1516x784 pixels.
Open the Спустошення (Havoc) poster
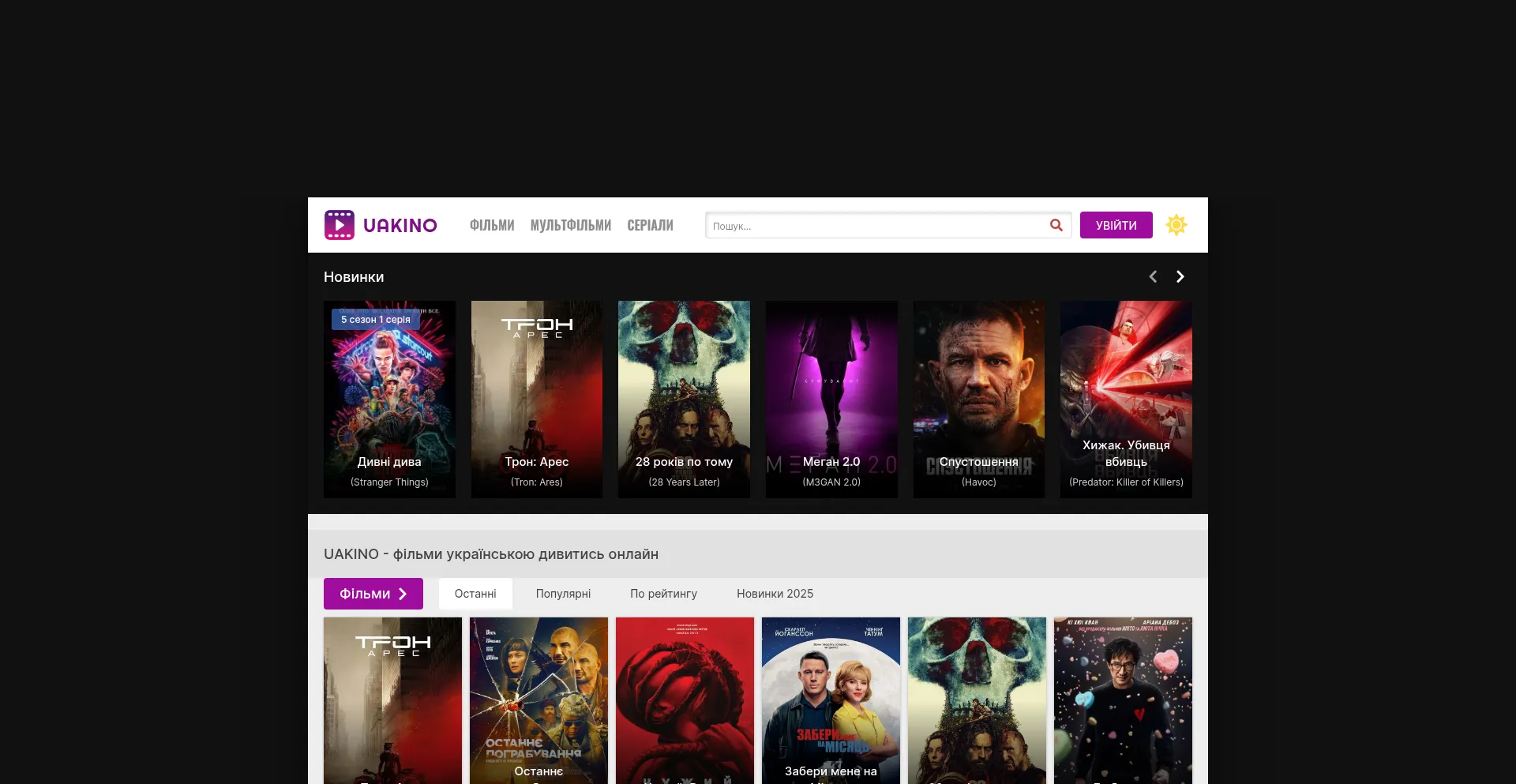pos(978,399)
